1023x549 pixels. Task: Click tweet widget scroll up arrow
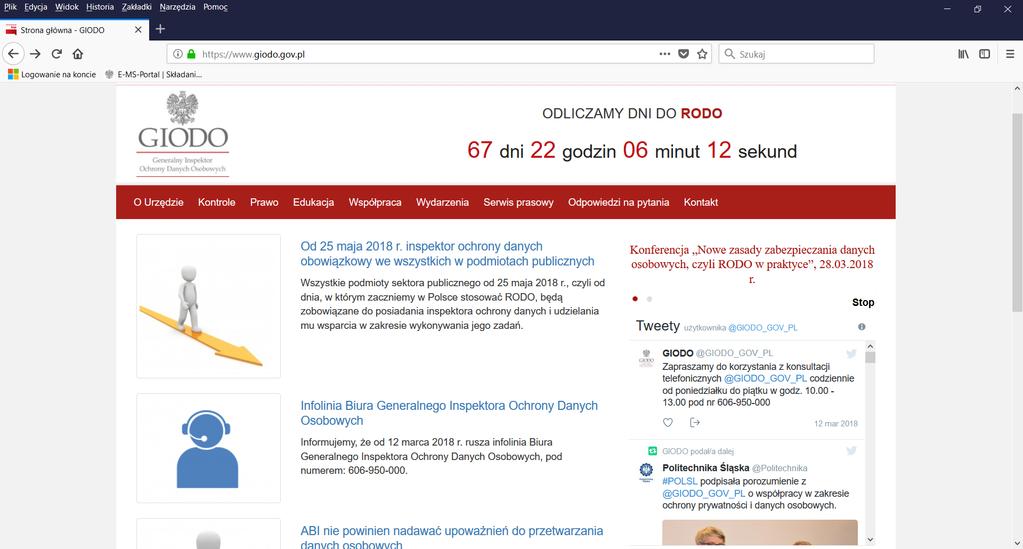pos(870,347)
